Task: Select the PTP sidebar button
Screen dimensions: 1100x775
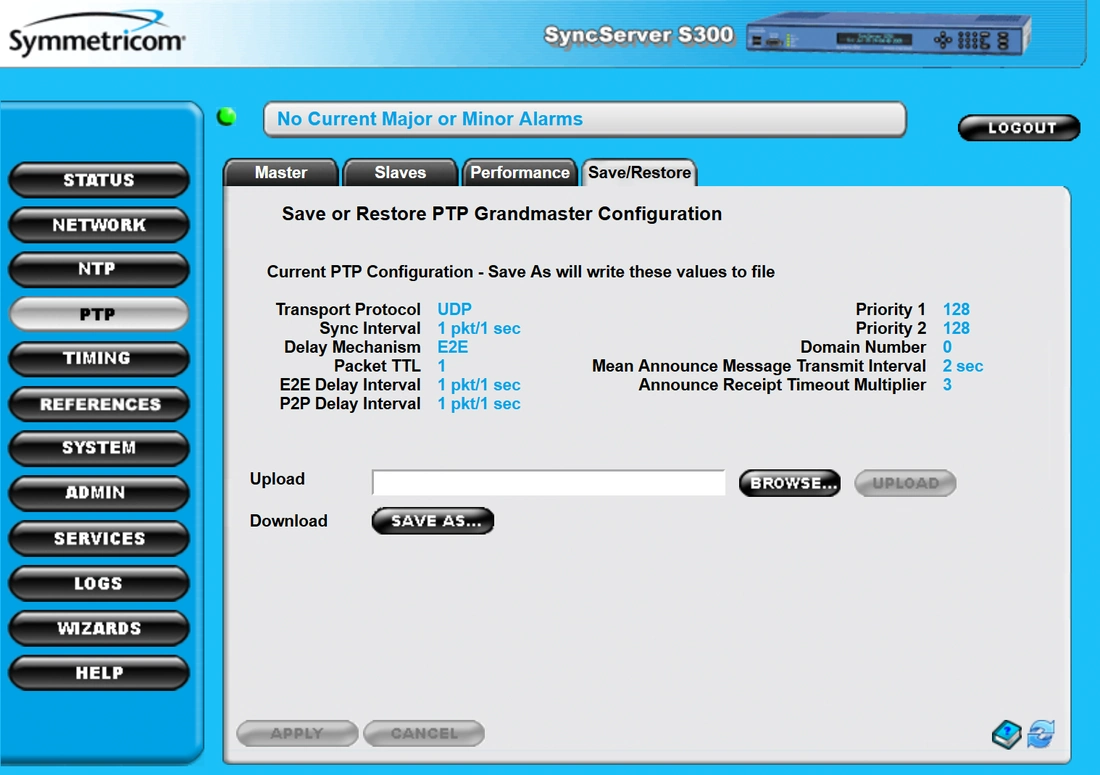Action: click(x=99, y=314)
